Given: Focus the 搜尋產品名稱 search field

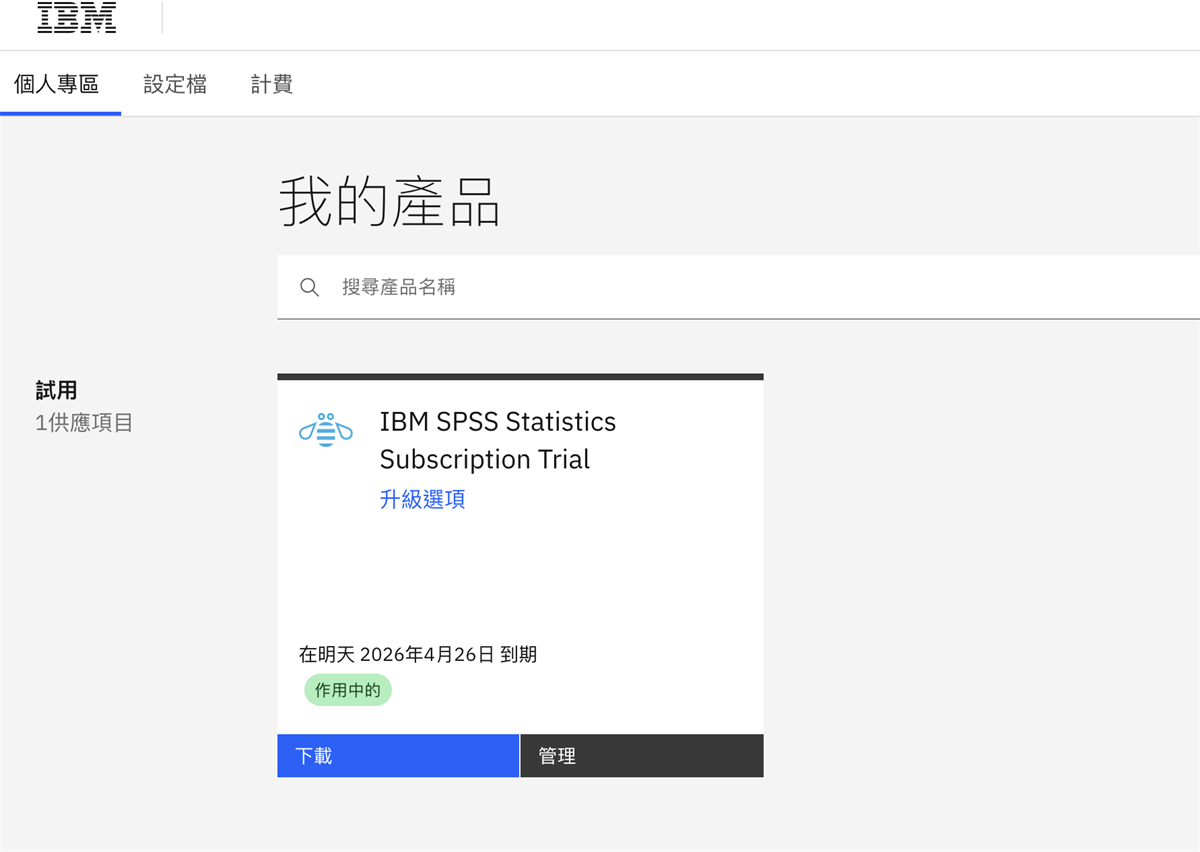Looking at the screenshot, I should click(x=738, y=287).
